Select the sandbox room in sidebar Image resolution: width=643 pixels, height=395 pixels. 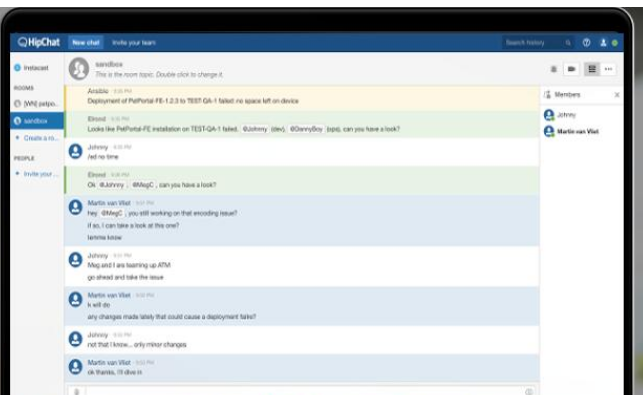coord(37,121)
